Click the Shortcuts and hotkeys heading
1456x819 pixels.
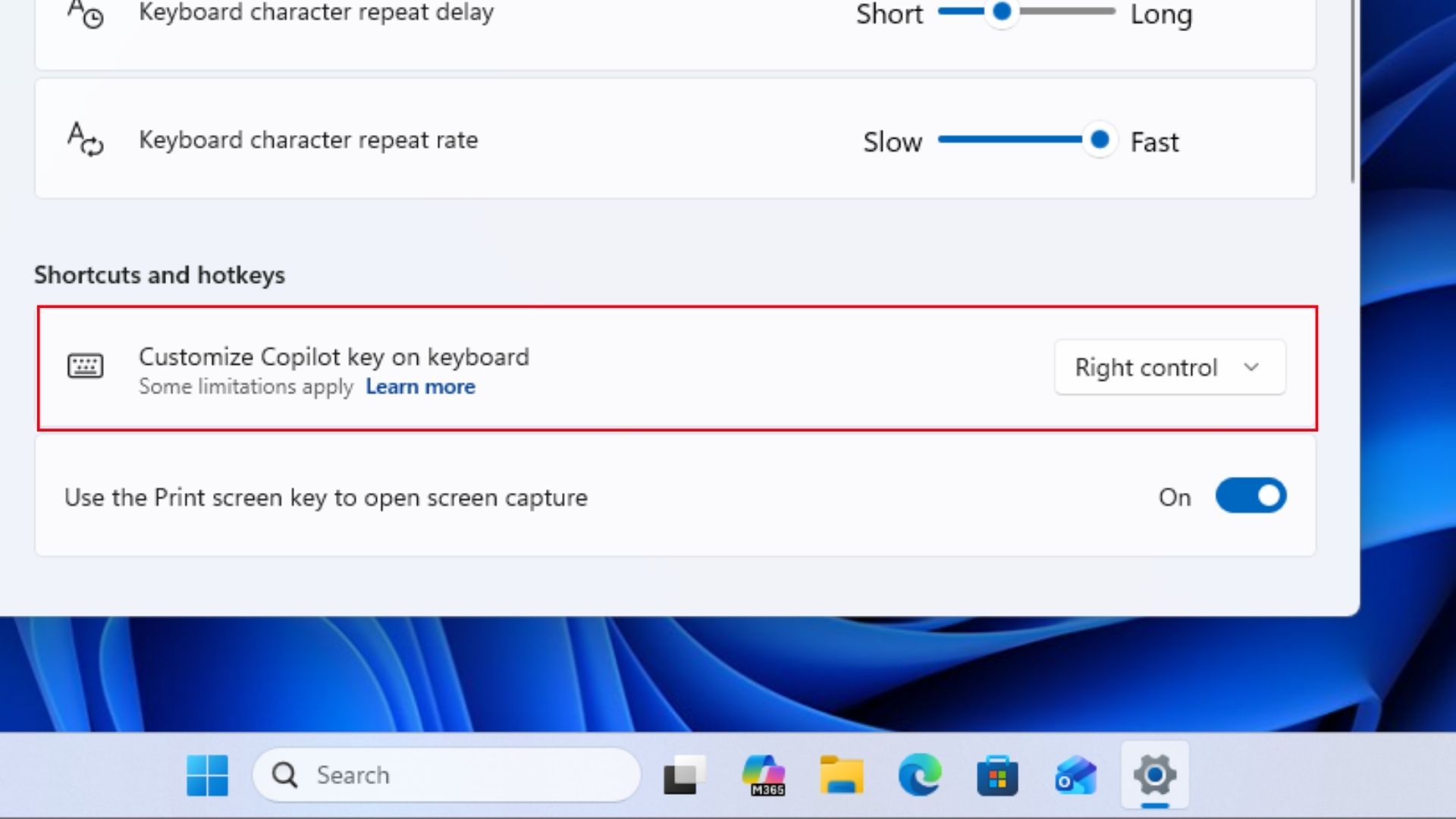(159, 275)
